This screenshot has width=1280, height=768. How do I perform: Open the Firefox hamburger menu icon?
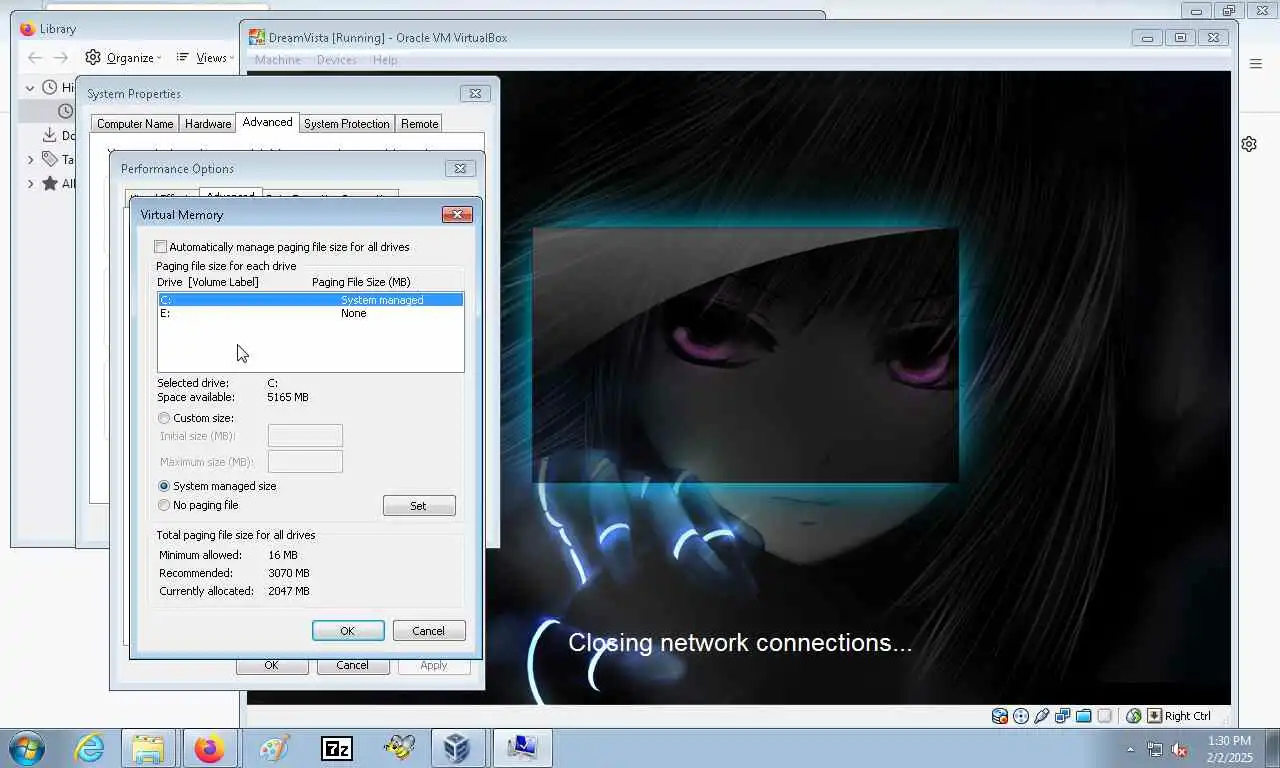coord(1256,63)
